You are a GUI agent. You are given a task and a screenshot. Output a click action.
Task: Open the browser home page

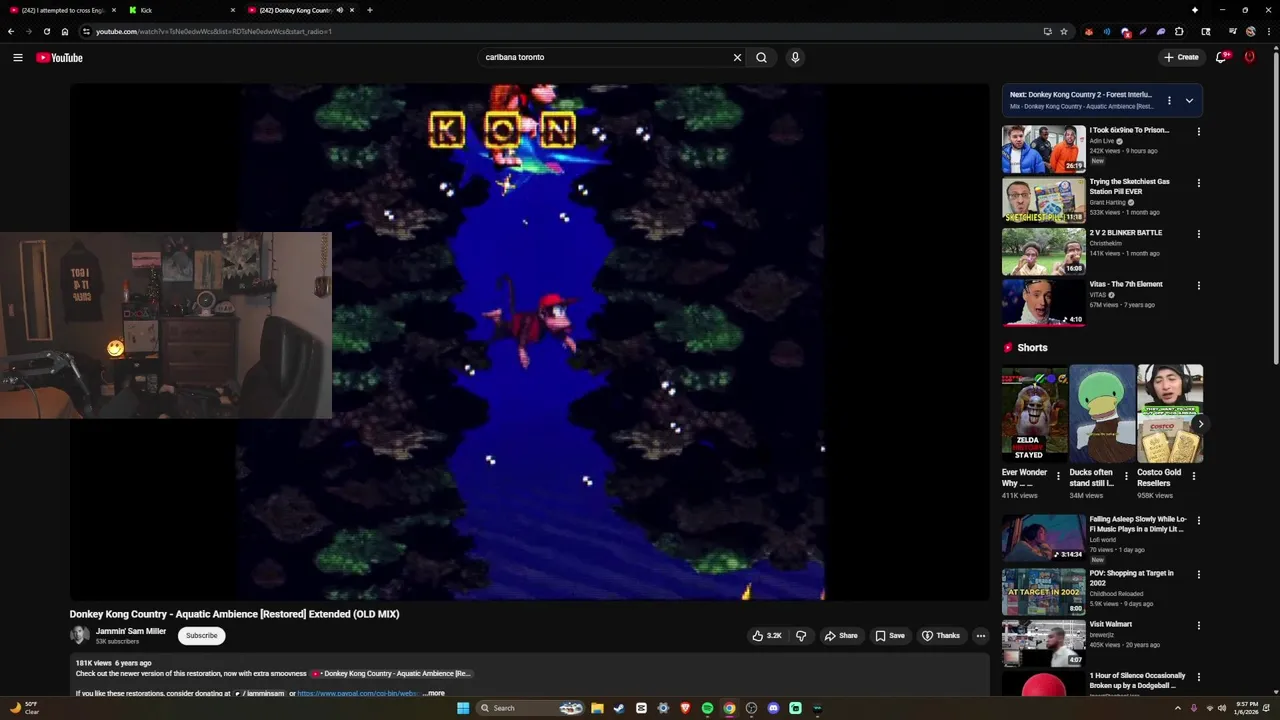tap(65, 31)
